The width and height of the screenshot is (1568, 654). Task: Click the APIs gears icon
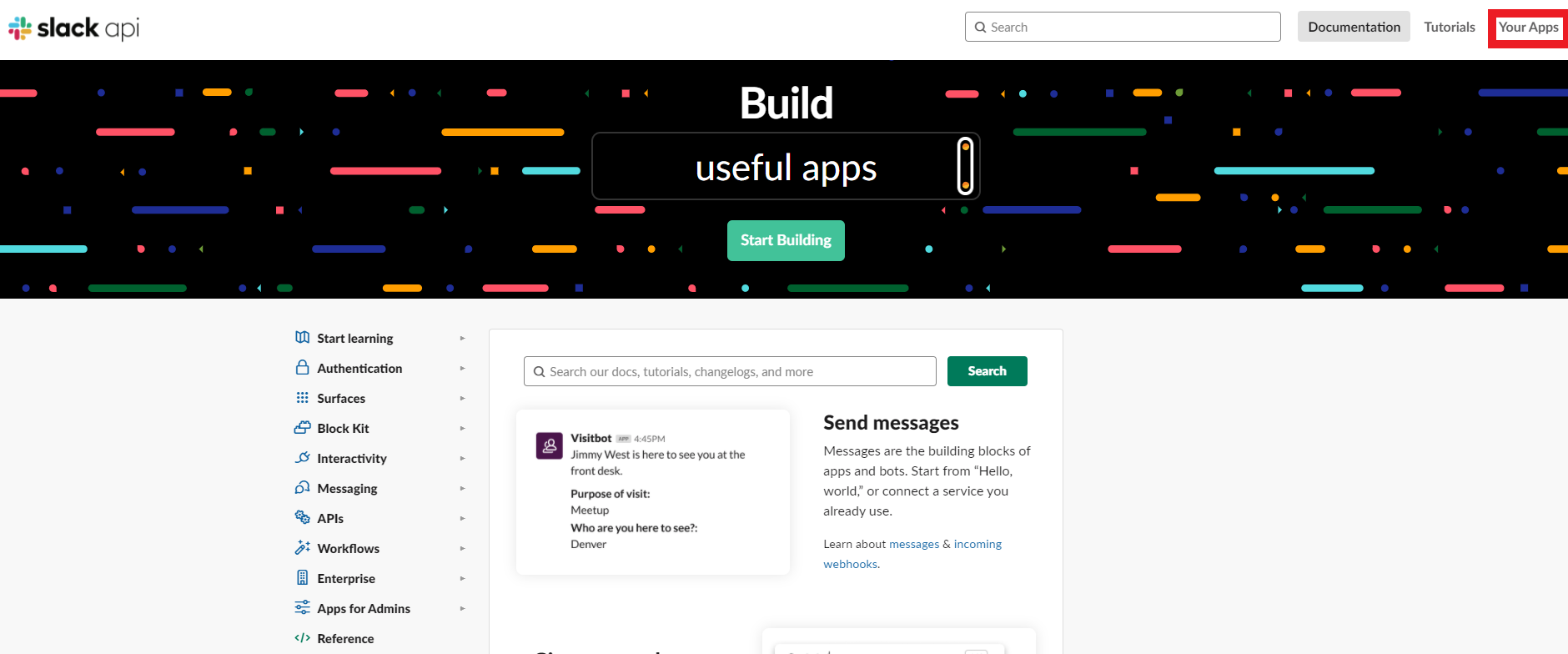303,517
